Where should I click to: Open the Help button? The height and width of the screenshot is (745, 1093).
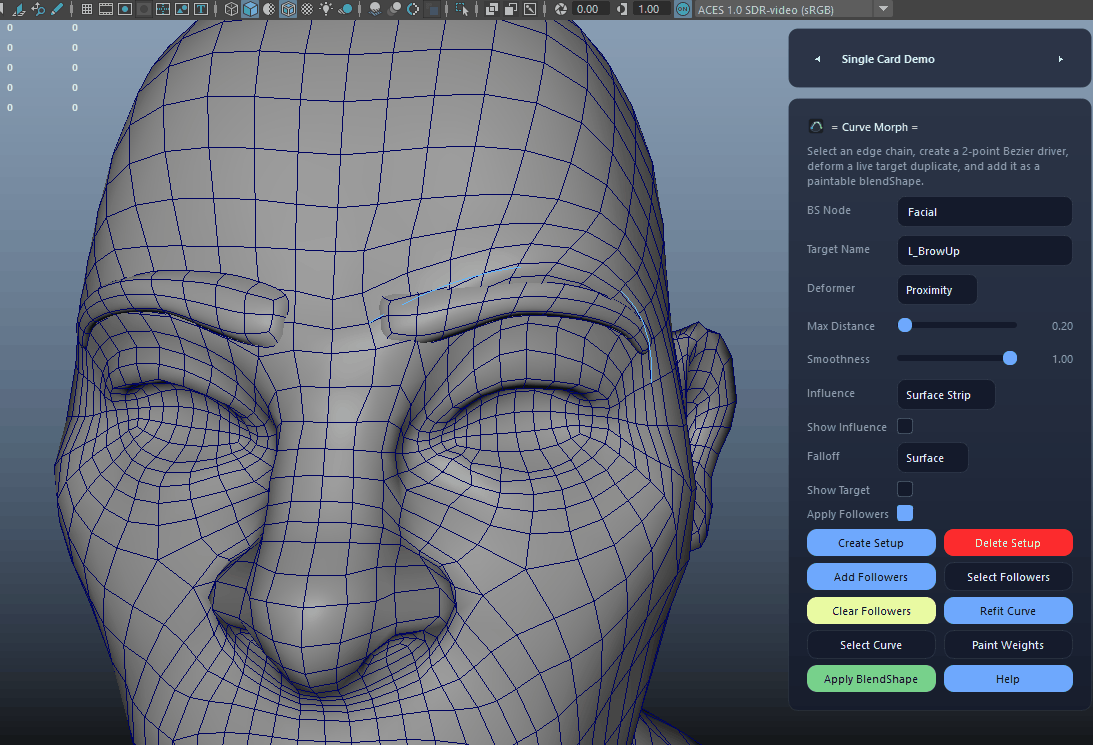(1008, 679)
